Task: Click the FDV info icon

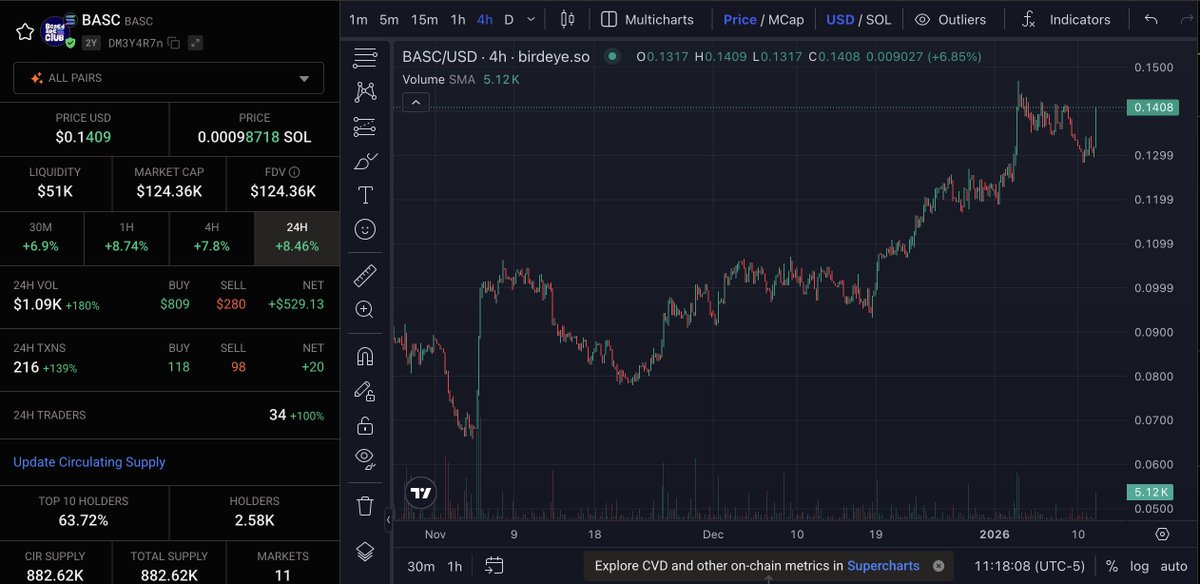Action: 295,173
